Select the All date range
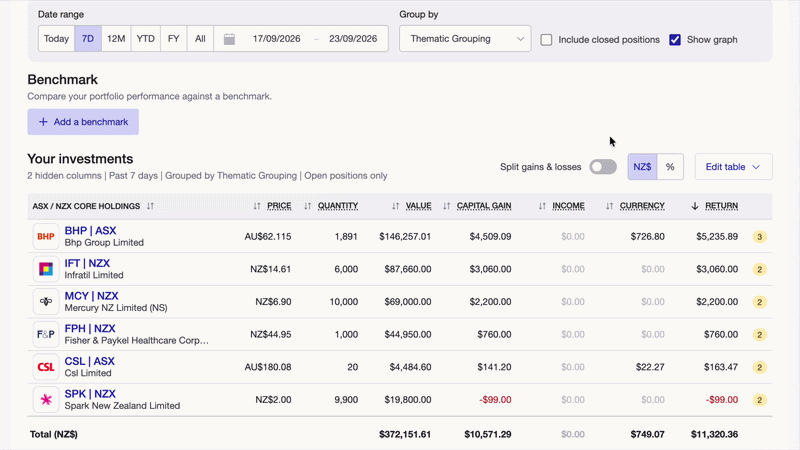Viewport: 800px width, 450px height. point(200,39)
